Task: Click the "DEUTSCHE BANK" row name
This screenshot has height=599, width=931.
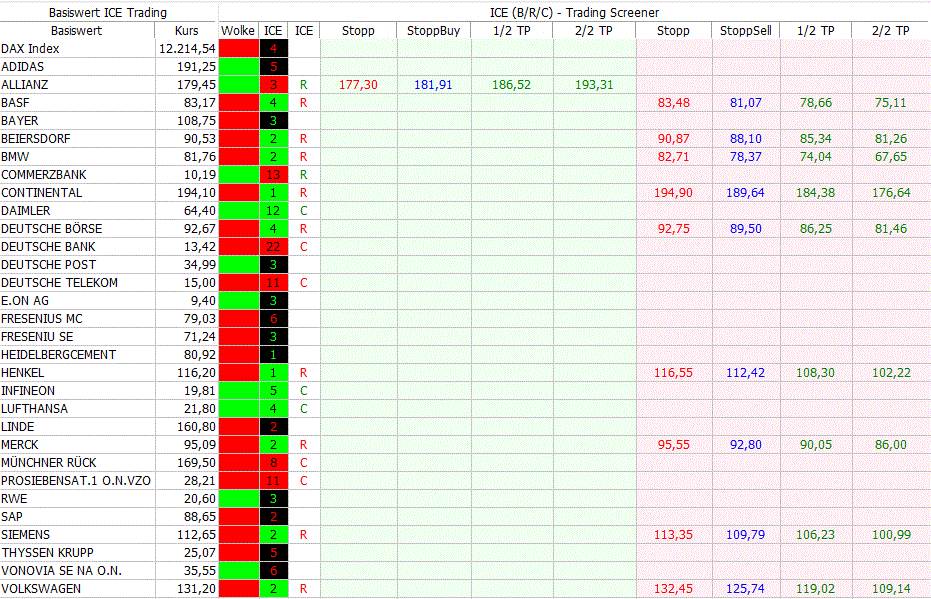Action: tap(48, 247)
